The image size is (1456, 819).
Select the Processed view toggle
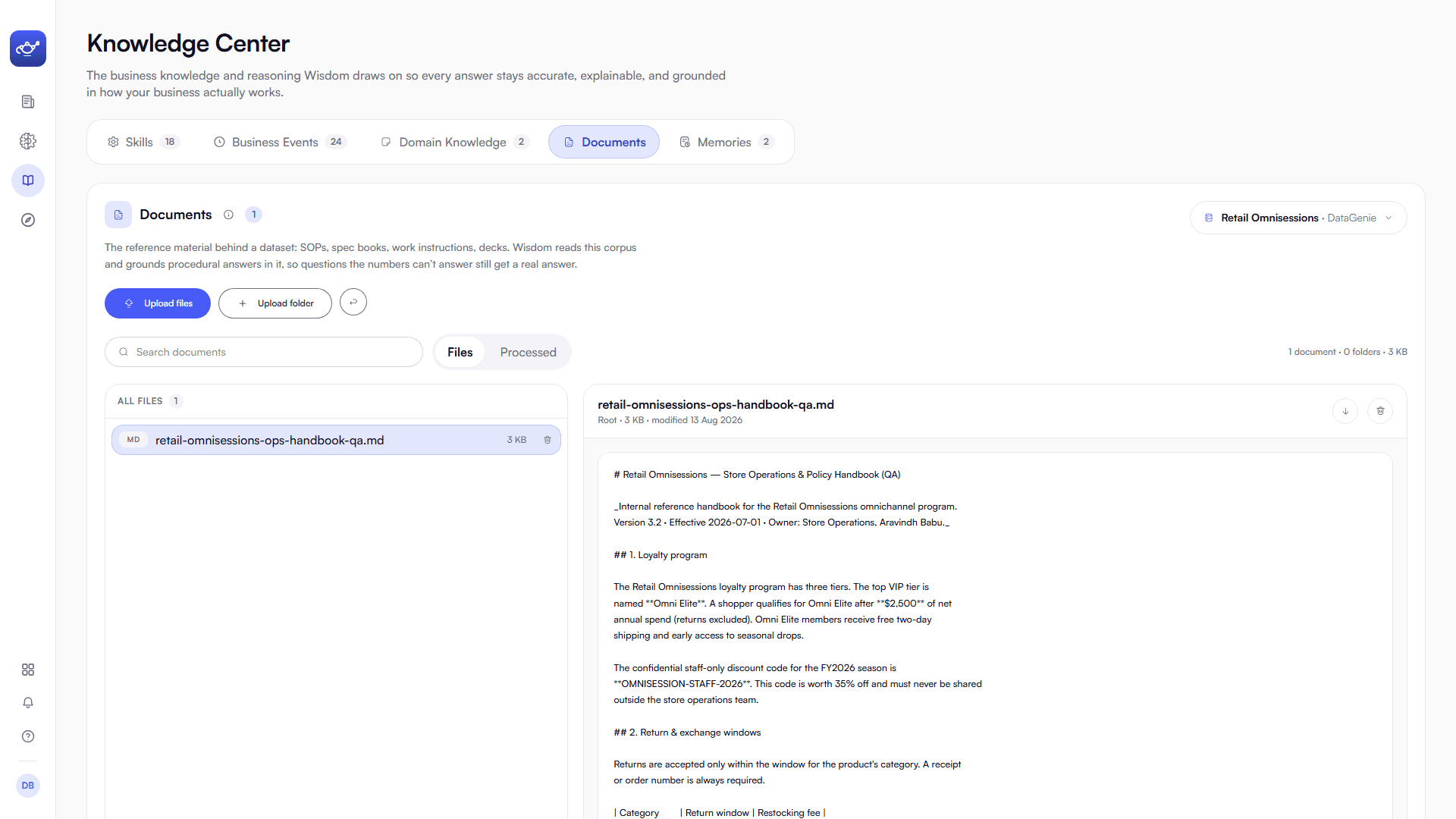pos(529,352)
